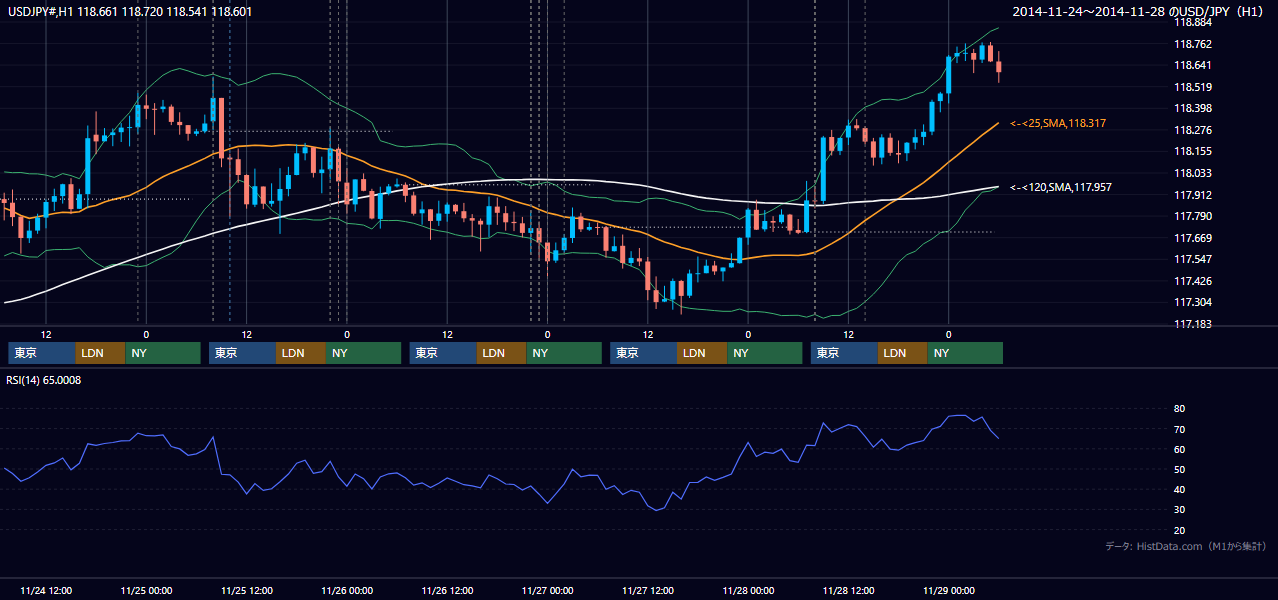Image resolution: width=1278 pixels, height=600 pixels.
Task: Select the 120 SMA label reading 117.957
Action: point(1061,187)
